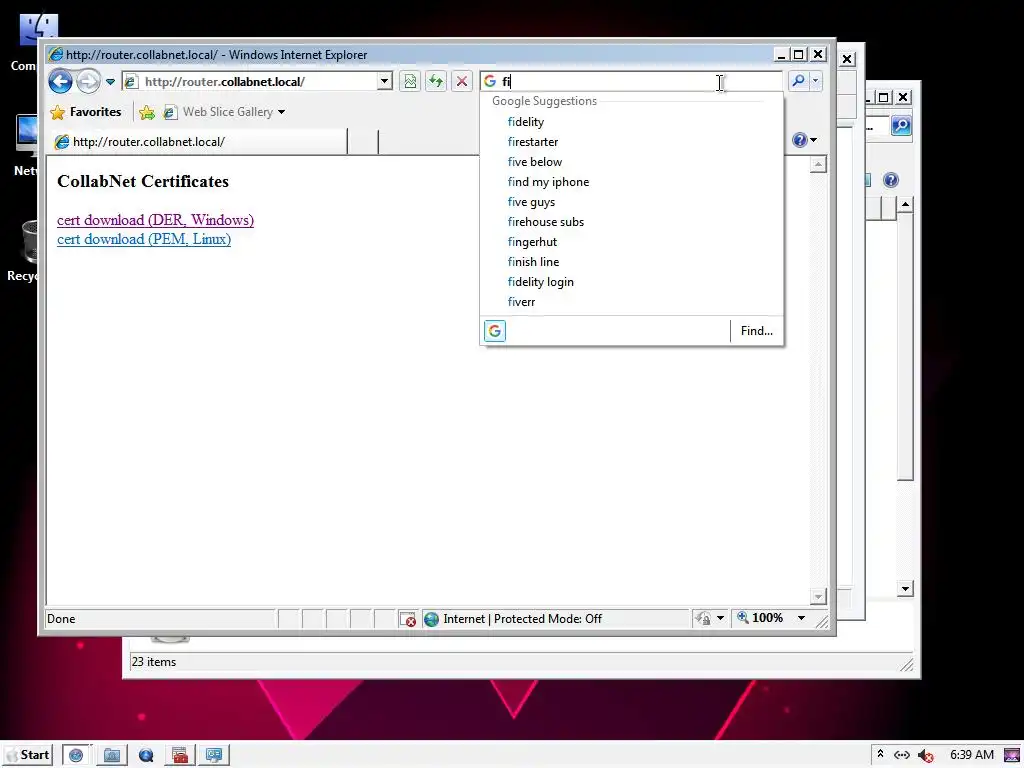Click background window scrollbar down arrow
Image resolution: width=1024 pixels, height=768 pixels.
905,589
